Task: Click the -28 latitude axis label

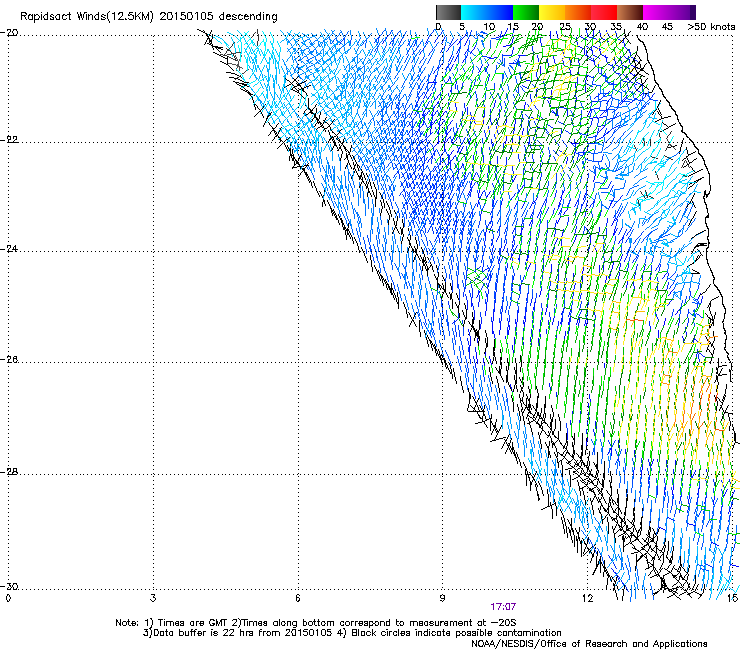Action: 9,472
